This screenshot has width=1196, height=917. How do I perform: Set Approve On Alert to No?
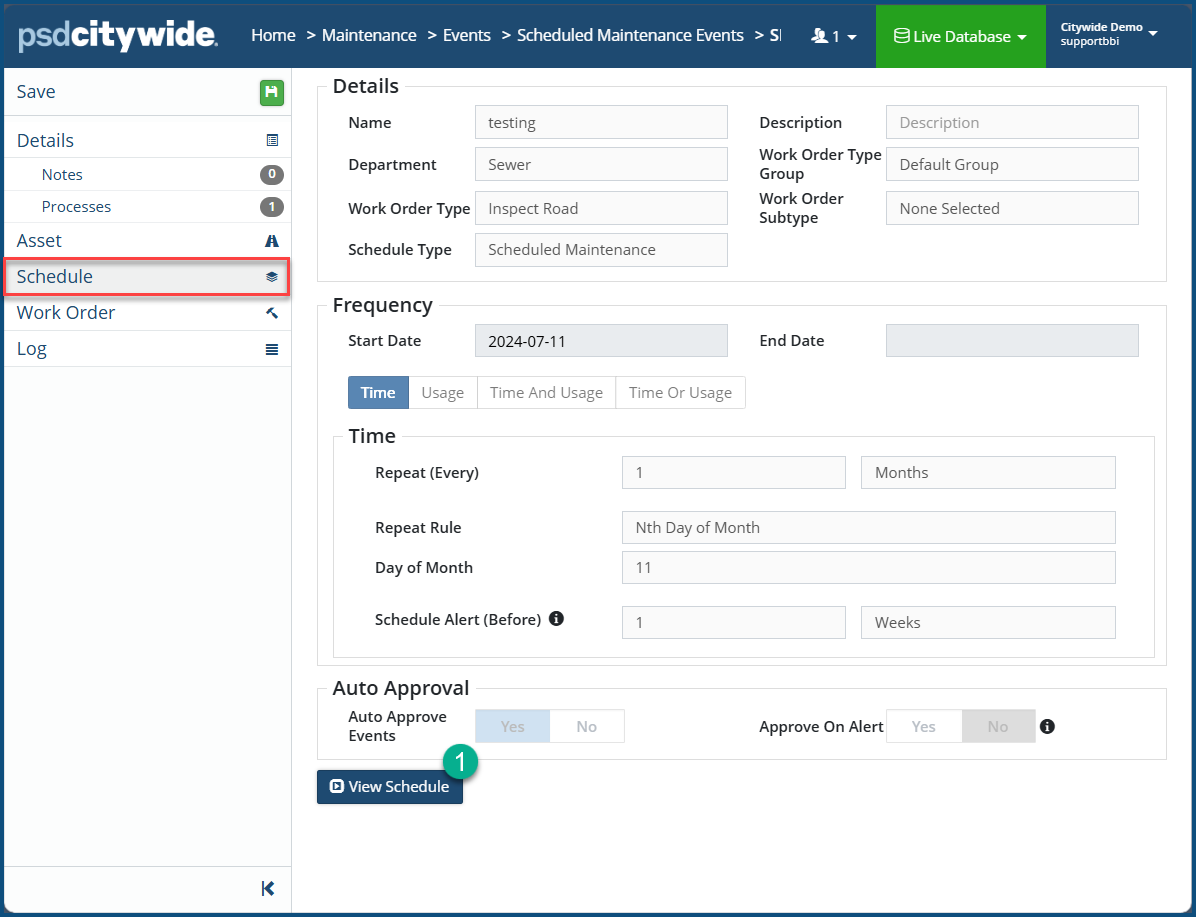pyautogui.click(x=998, y=726)
